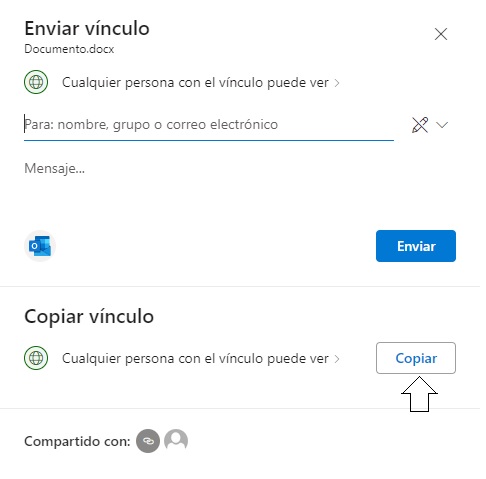486x479 pixels.
Task: Click into the Mensaje text area
Action: [x=209, y=188]
